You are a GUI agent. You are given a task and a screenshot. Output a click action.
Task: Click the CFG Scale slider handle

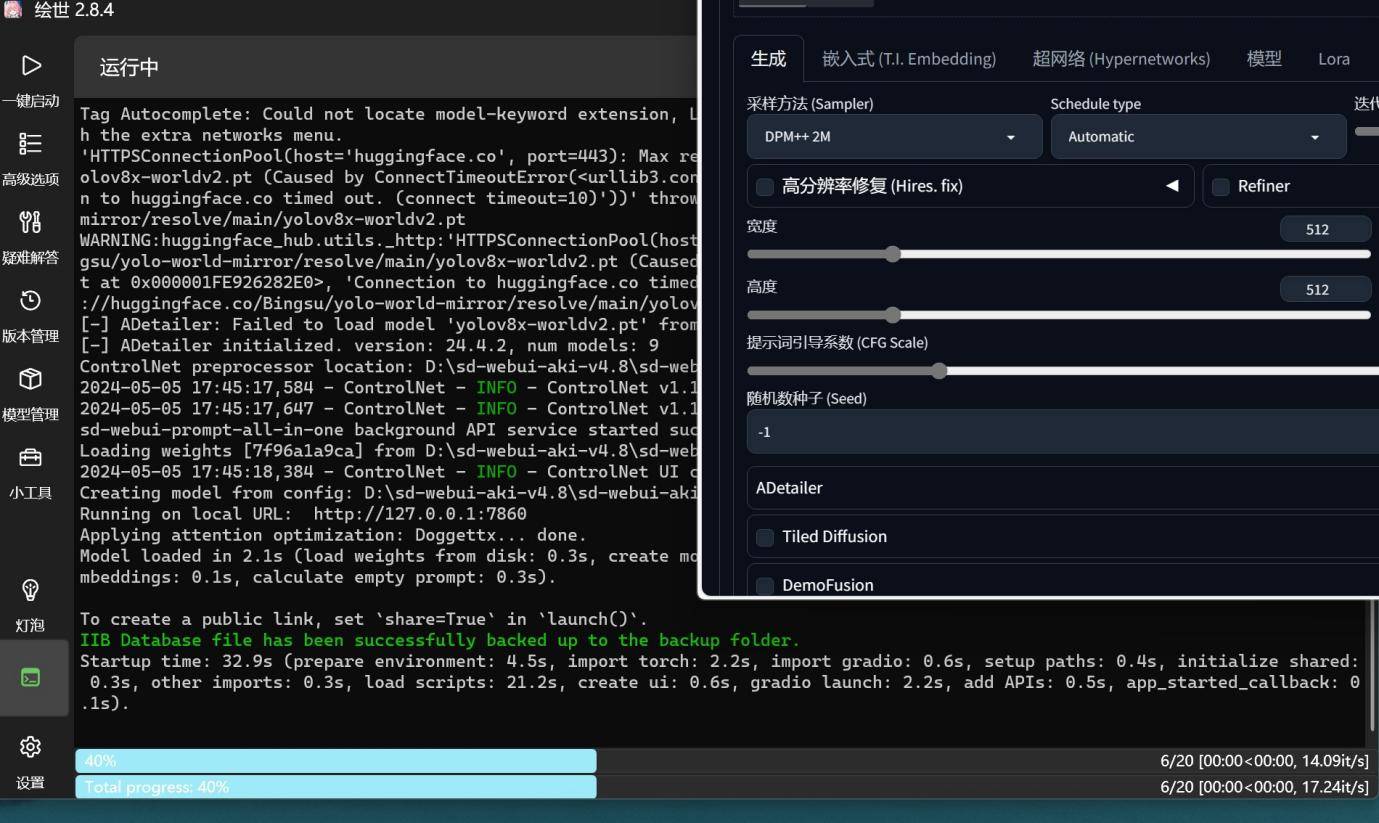tap(939, 371)
